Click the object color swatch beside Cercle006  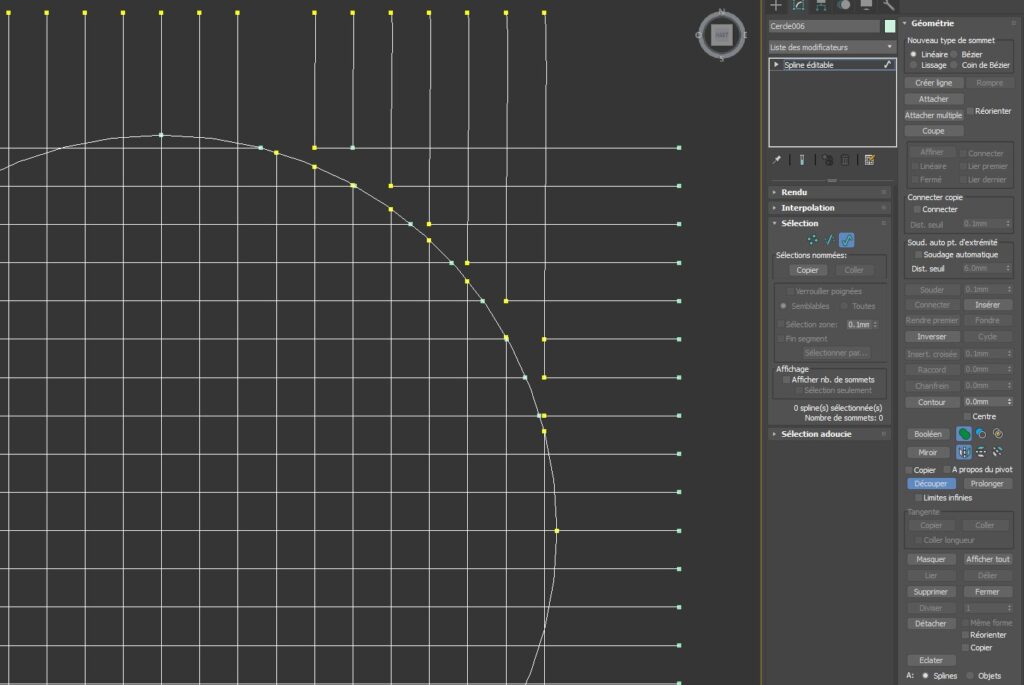click(890, 26)
